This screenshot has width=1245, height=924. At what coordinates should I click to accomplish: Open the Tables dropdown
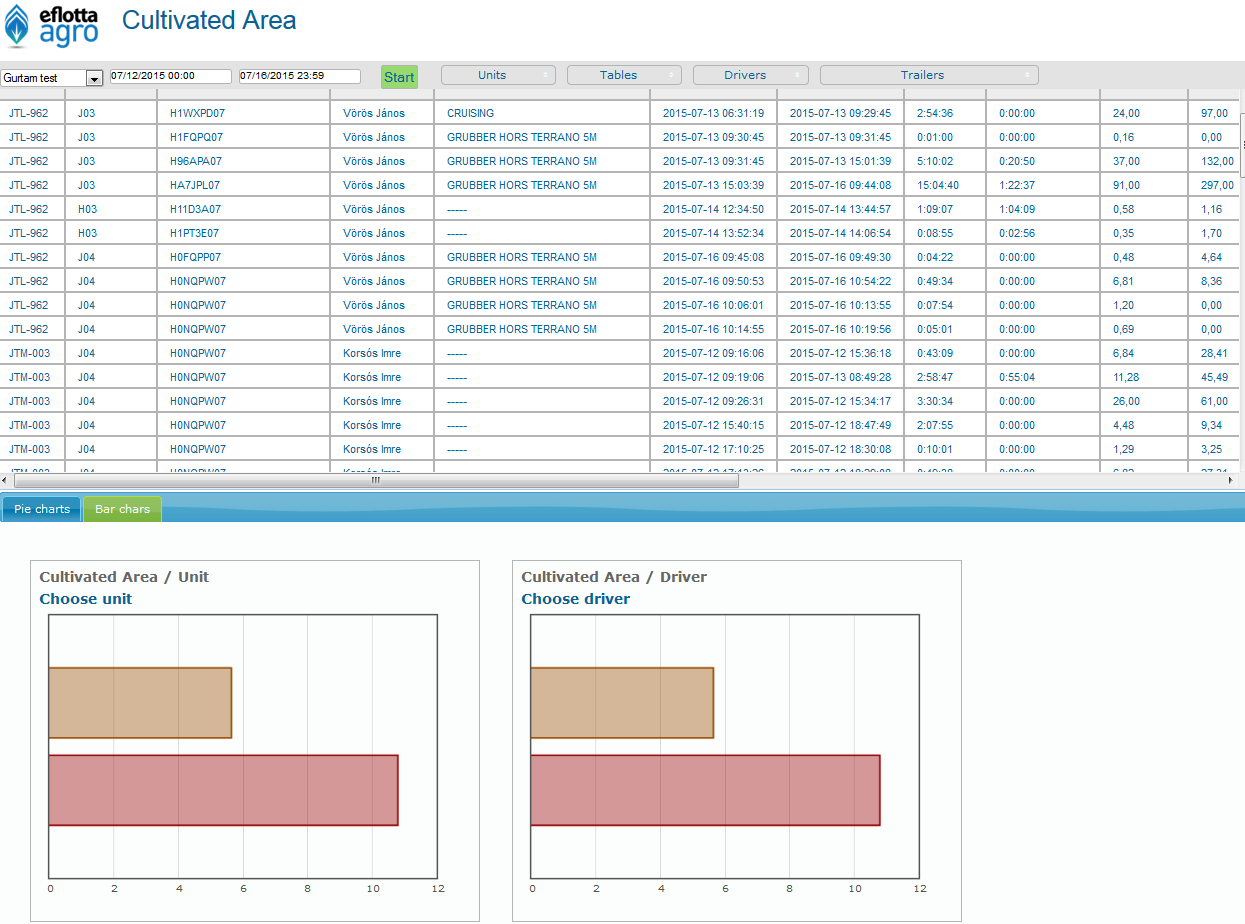[x=624, y=75]
